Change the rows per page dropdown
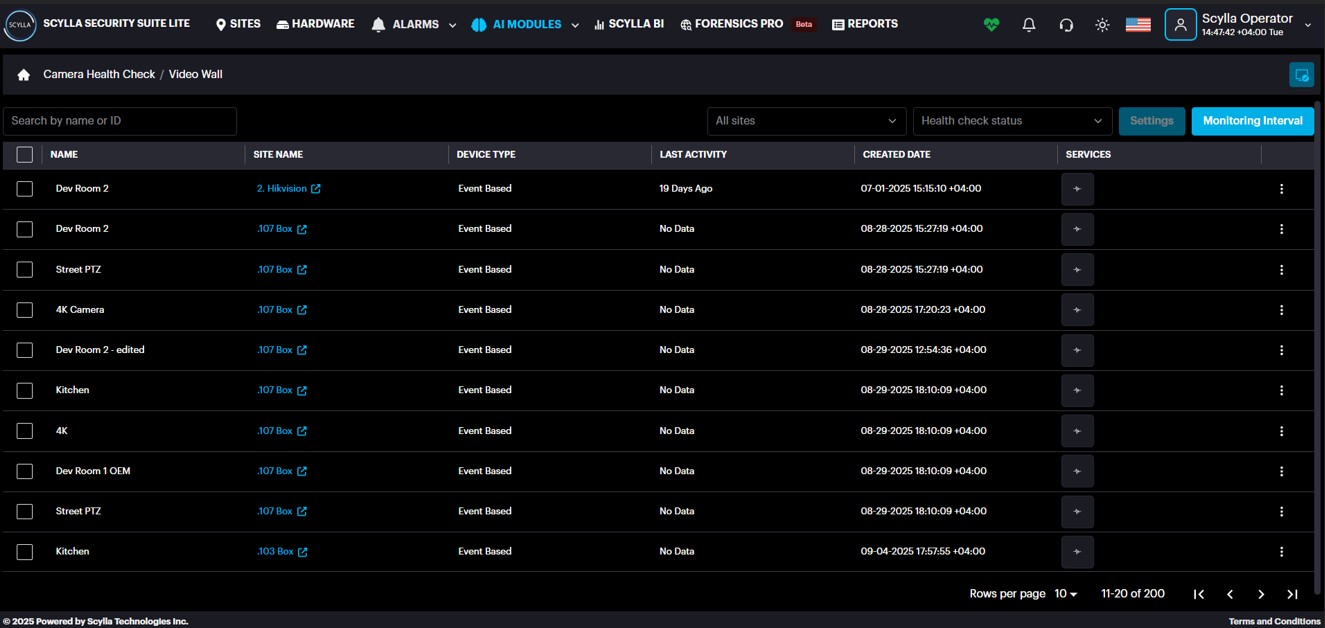Viewport: 1325px width, 628px height. (1066, 594)
